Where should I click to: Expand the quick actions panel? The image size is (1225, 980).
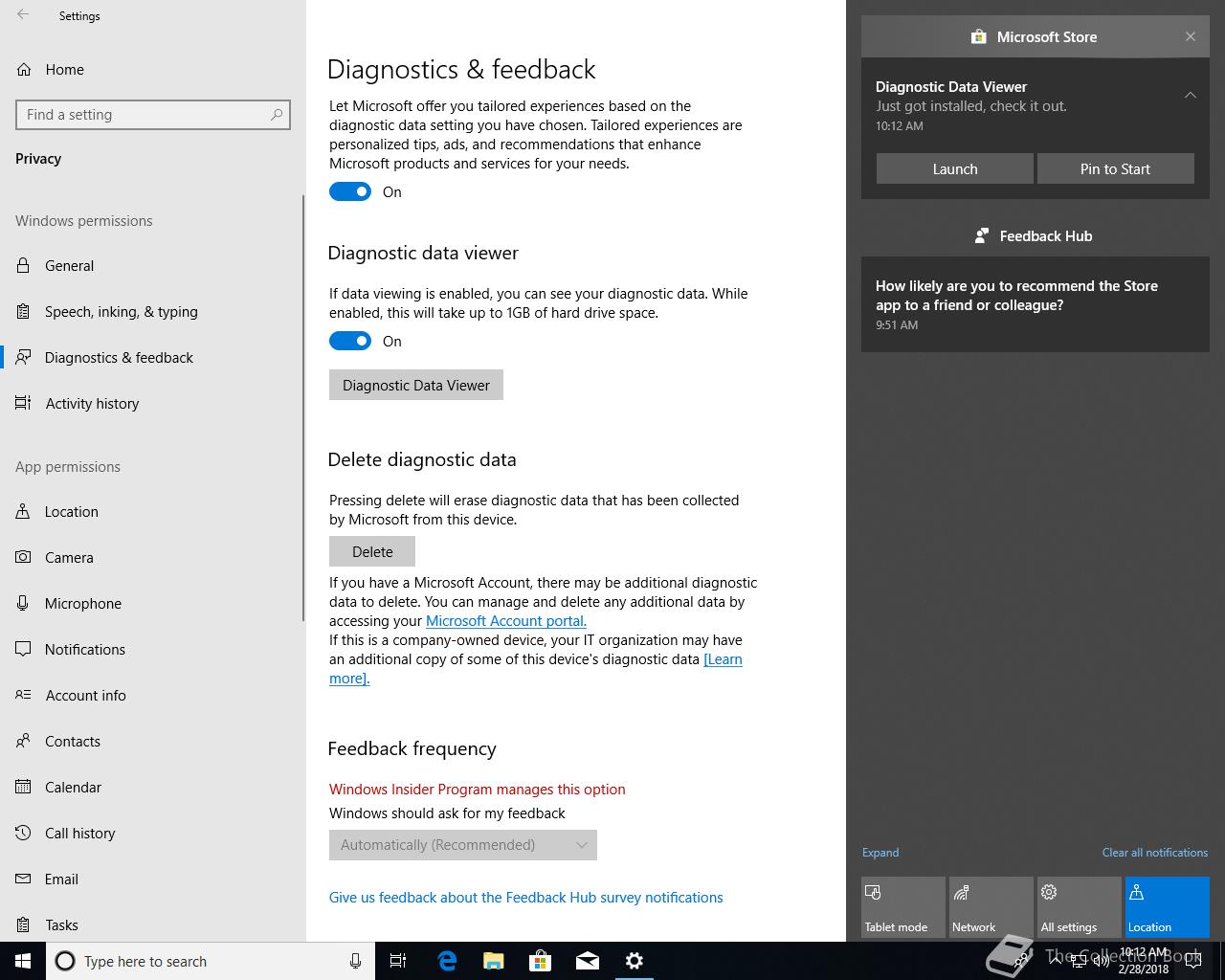880,852
